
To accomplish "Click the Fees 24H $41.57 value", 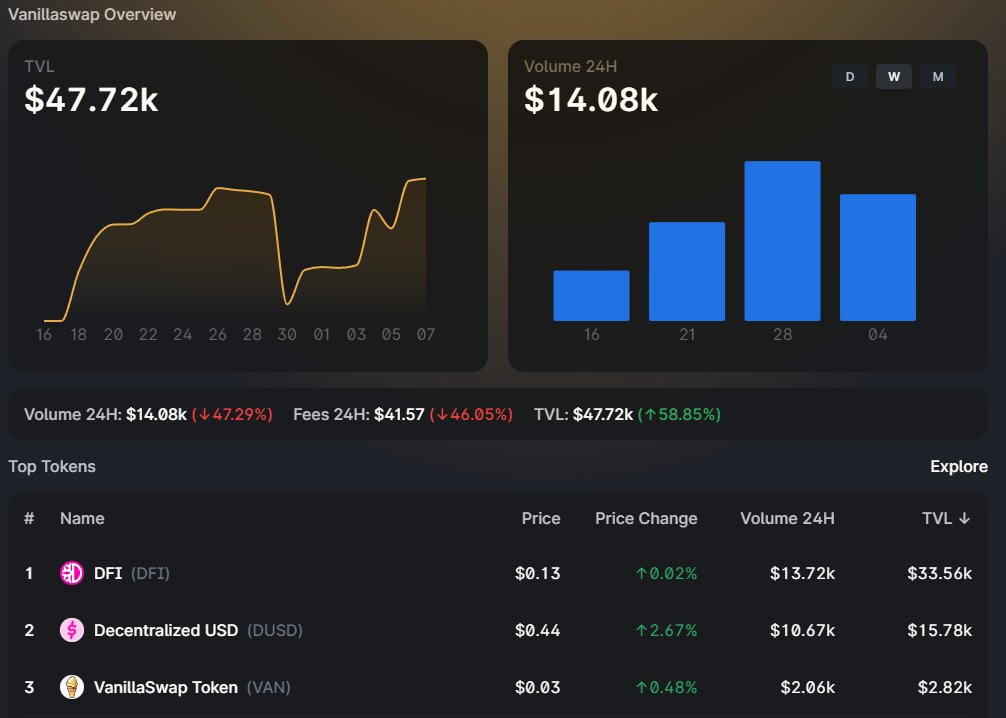I will (x=399, y=415).
